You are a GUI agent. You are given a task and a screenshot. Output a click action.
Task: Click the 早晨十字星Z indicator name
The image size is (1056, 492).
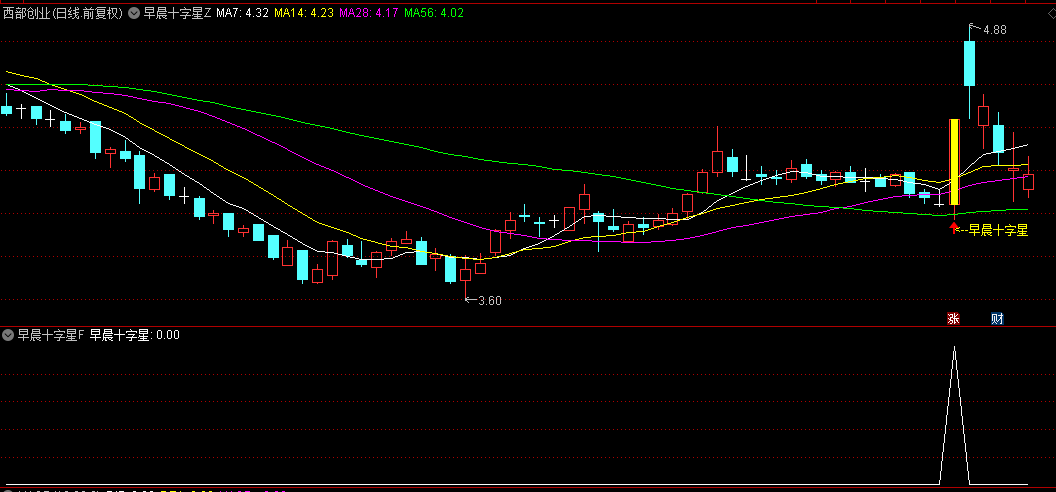pos(178,12)
